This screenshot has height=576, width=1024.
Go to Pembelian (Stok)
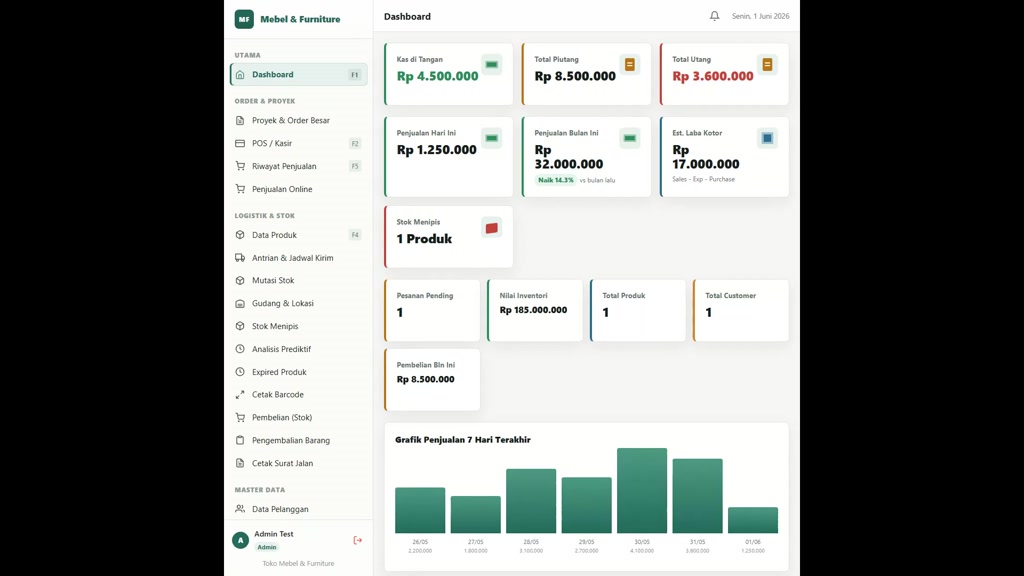pos(298,417)
